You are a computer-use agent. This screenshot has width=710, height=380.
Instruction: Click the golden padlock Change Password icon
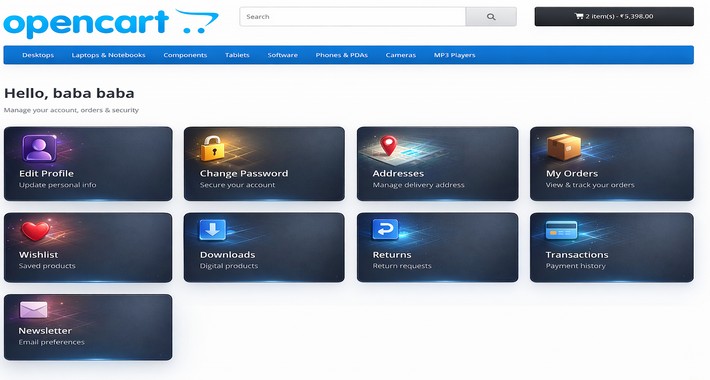[212, 148]
